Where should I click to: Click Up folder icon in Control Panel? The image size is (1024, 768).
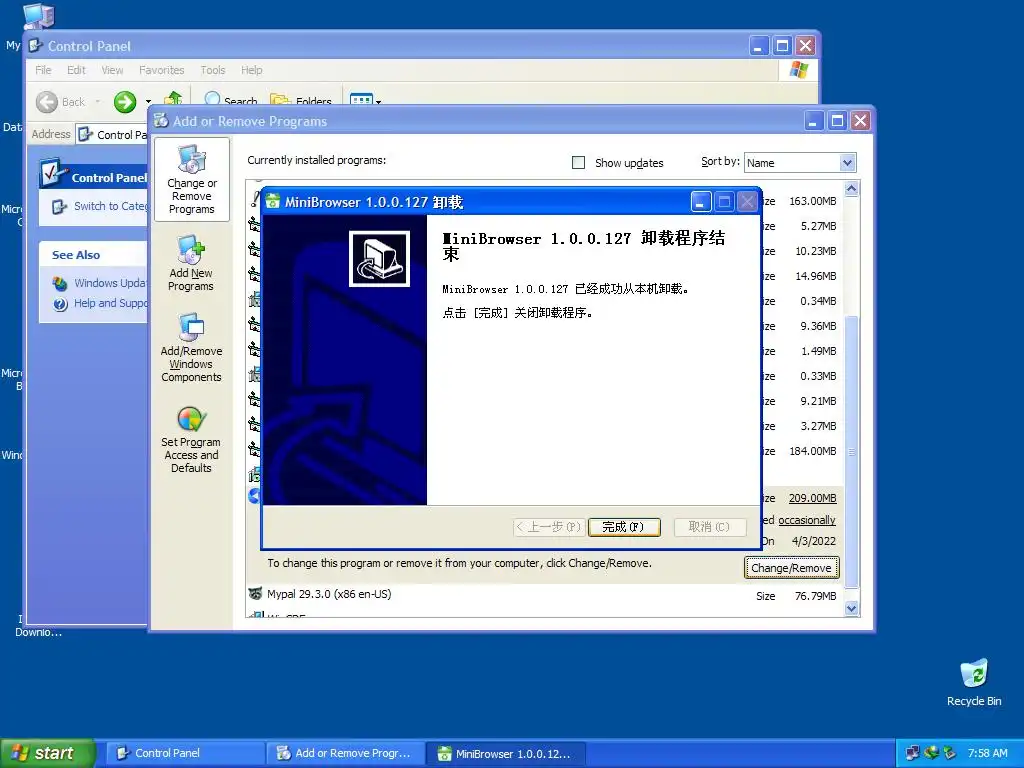pos(172,99)
